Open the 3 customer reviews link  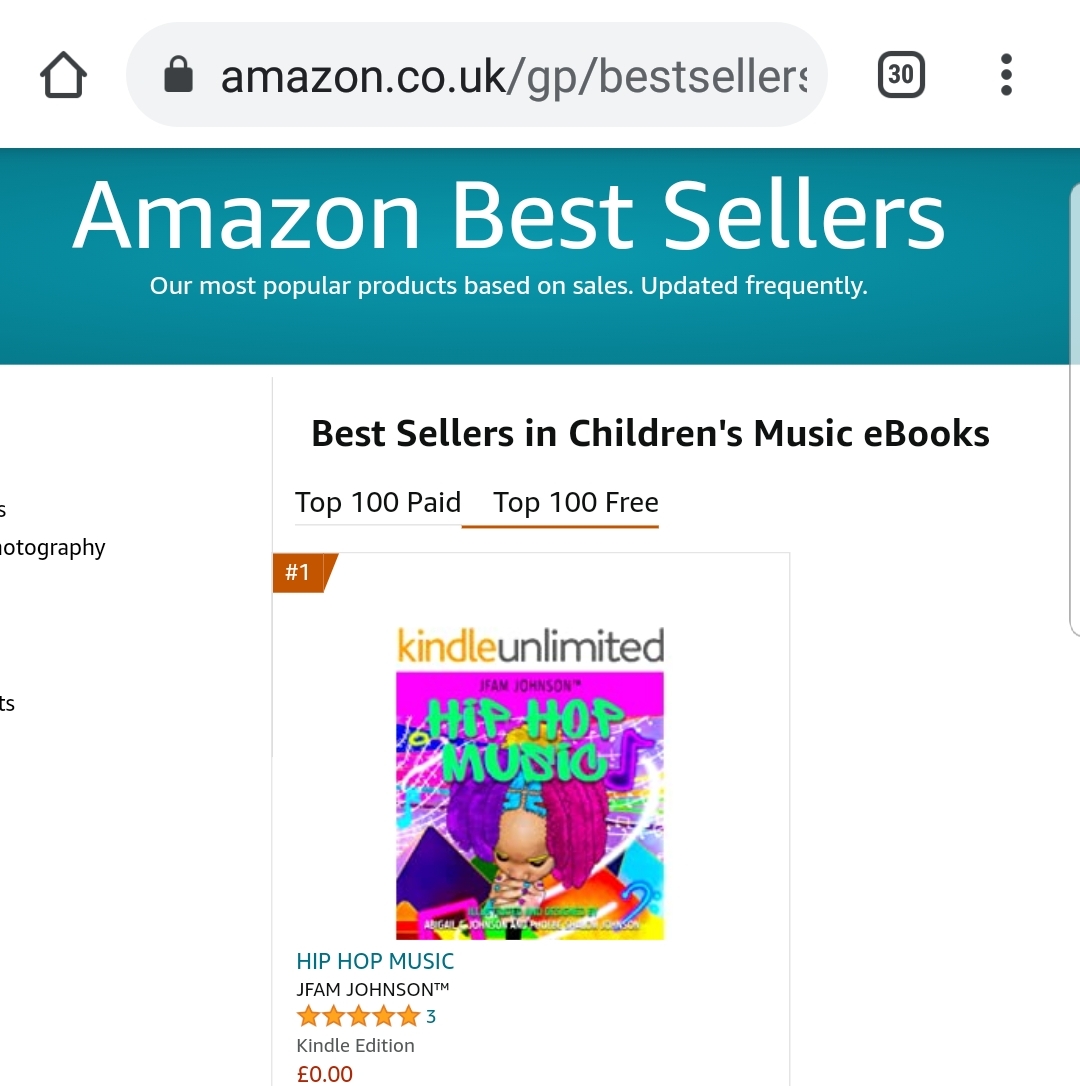coord(431,1017)
